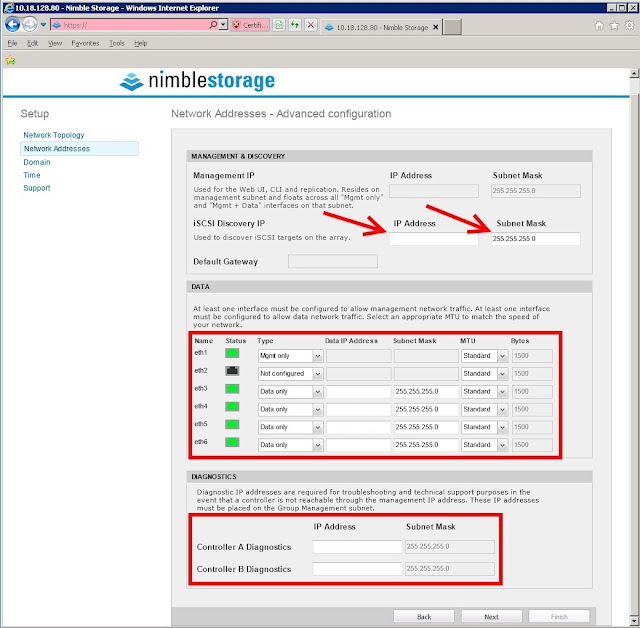
Task: Click eth3 Data IP Address field
Action: click(x=358, y=392)
